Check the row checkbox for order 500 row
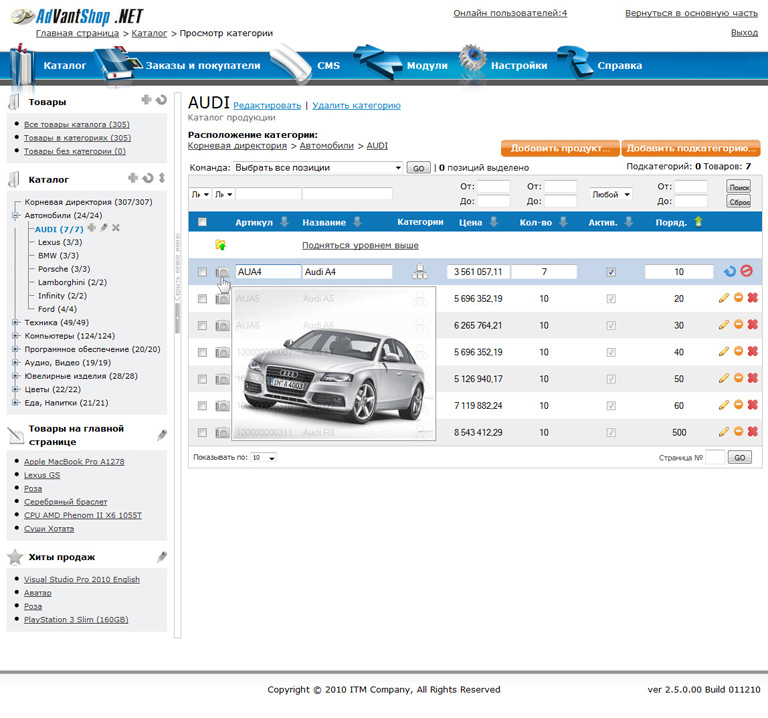 (x=202, y=432)
